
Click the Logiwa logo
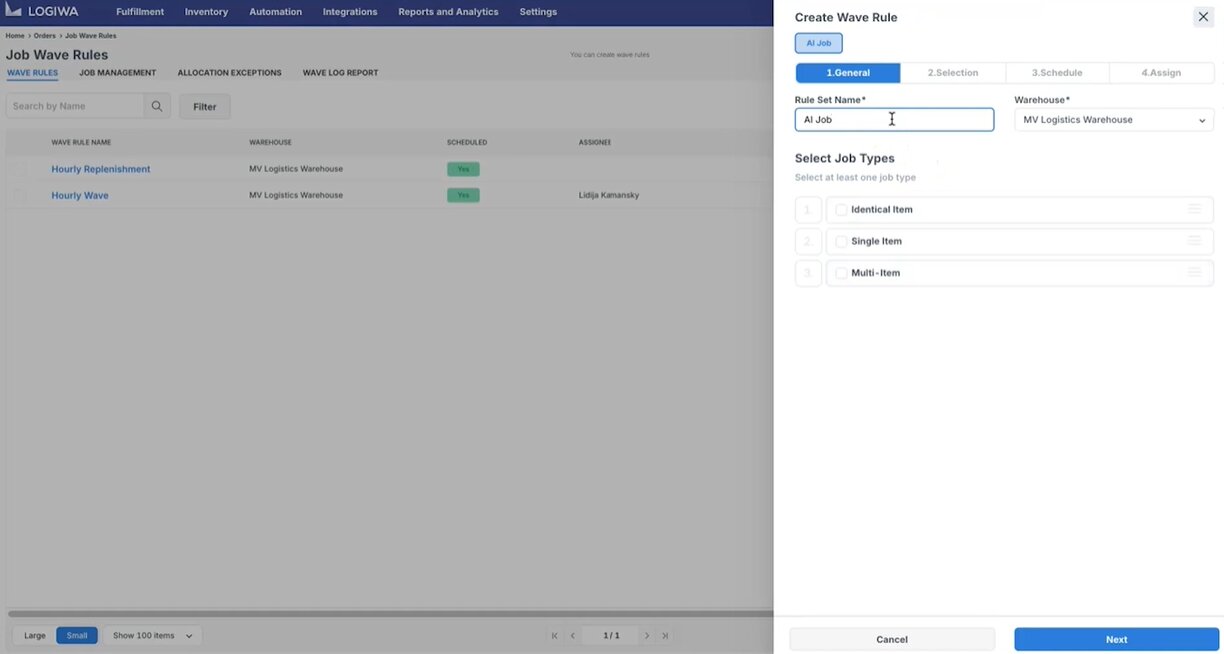click(x=42, y=12)
